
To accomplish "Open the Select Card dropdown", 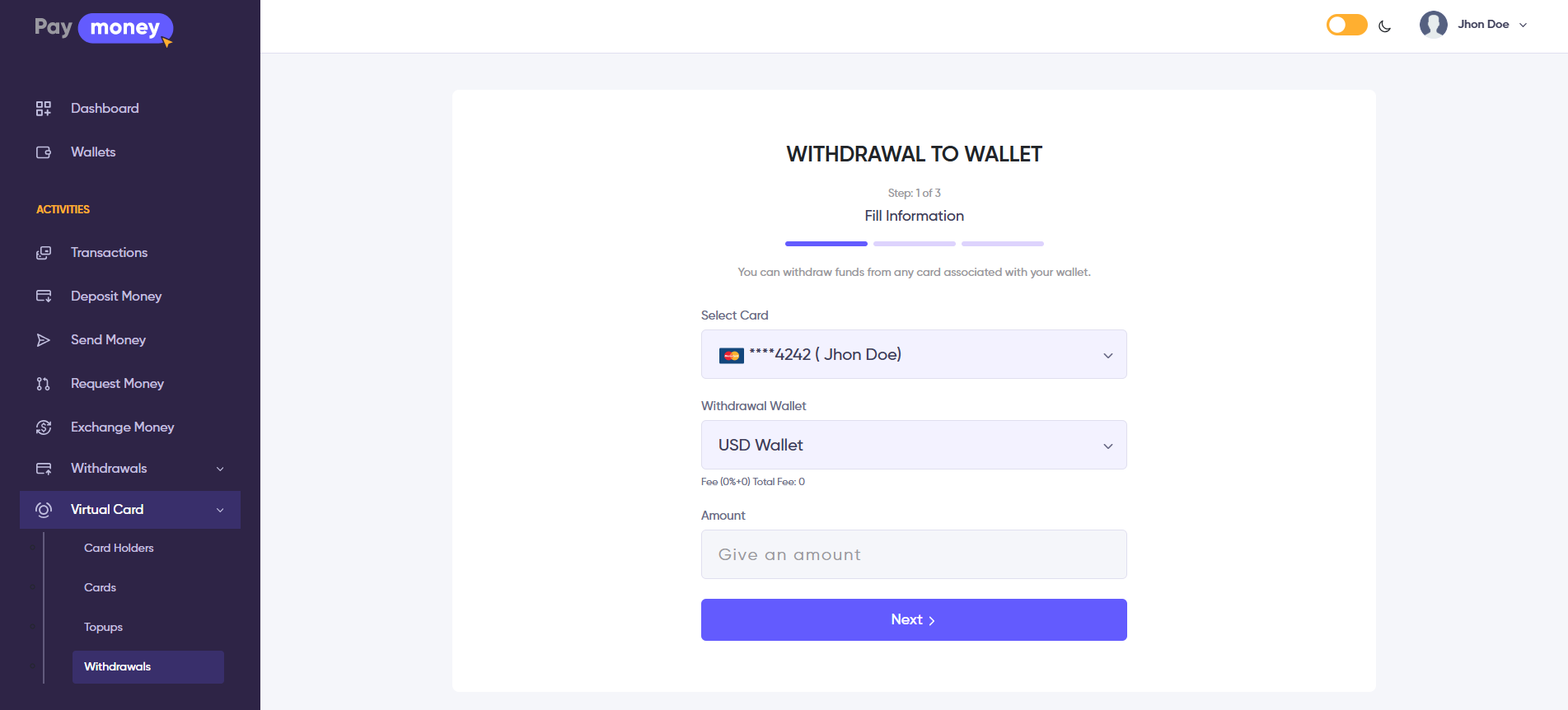I will tap(913, 354).
